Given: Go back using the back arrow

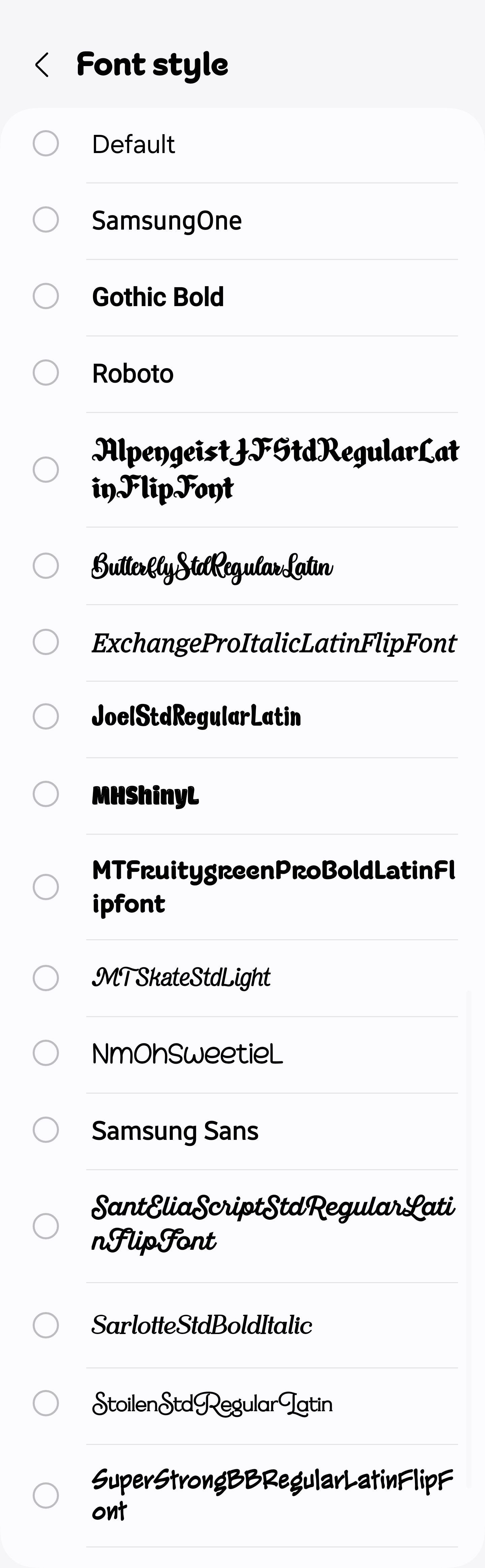Looking at the screenshot, I should (41, 65).
